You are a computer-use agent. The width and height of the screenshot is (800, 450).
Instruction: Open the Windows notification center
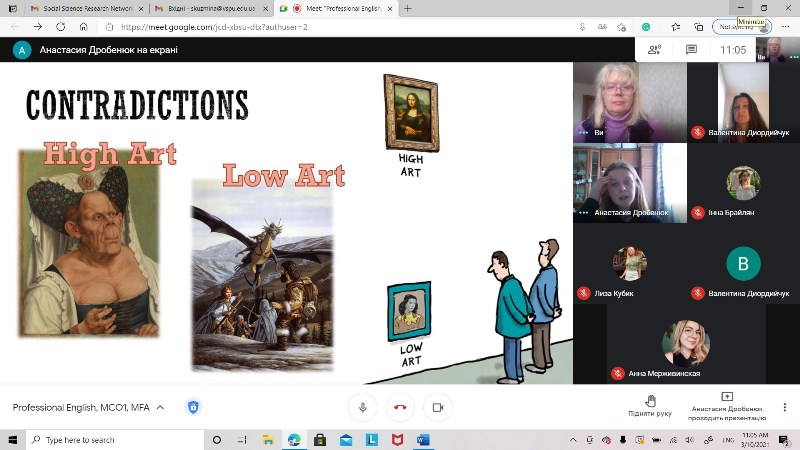tap(784, 440)
